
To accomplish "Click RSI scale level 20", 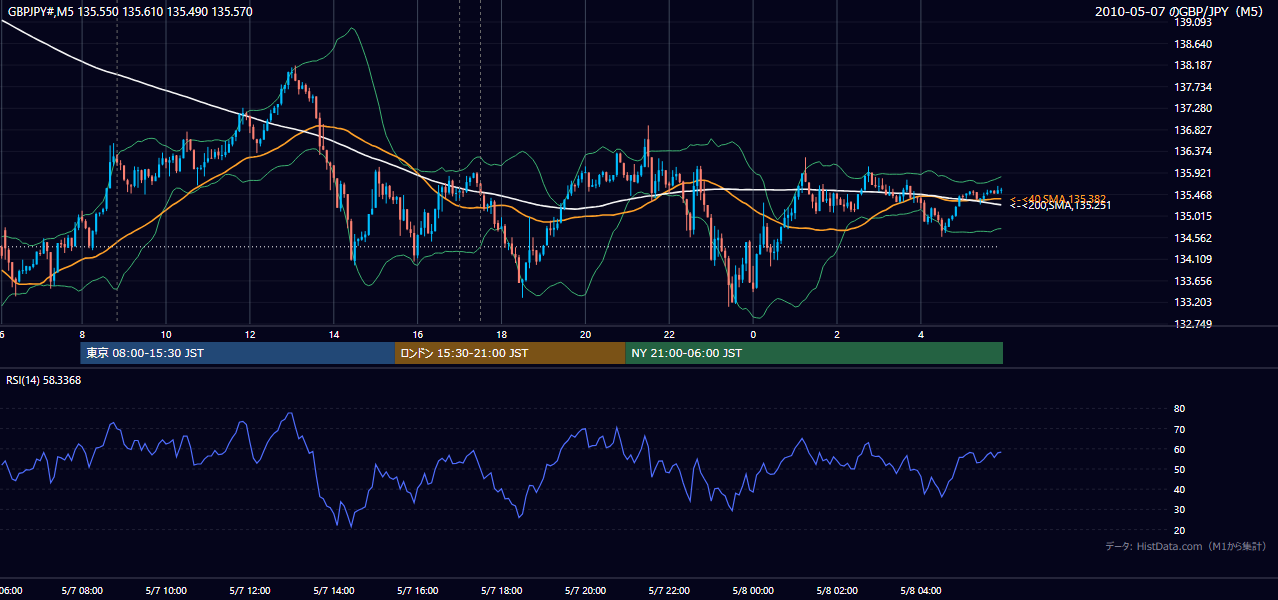I will click(x=1179, y=530).
